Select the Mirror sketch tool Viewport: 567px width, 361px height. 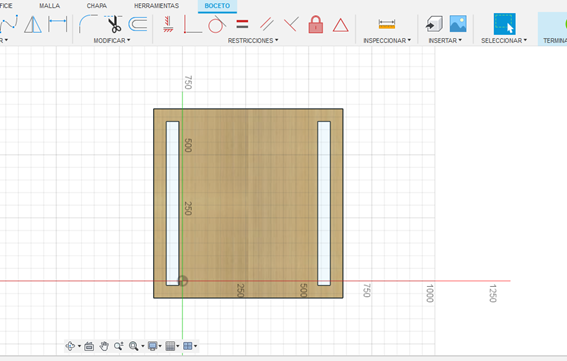pos(33,25)
